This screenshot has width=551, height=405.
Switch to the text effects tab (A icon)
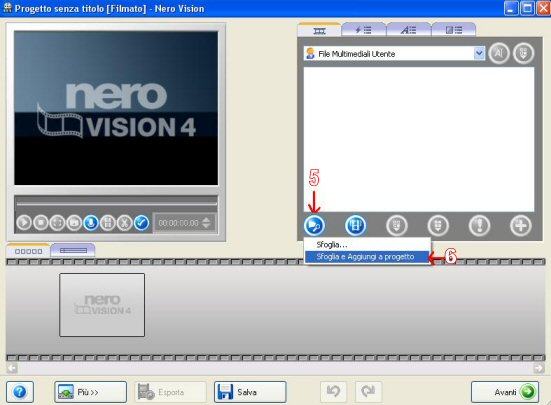point(408,30)
